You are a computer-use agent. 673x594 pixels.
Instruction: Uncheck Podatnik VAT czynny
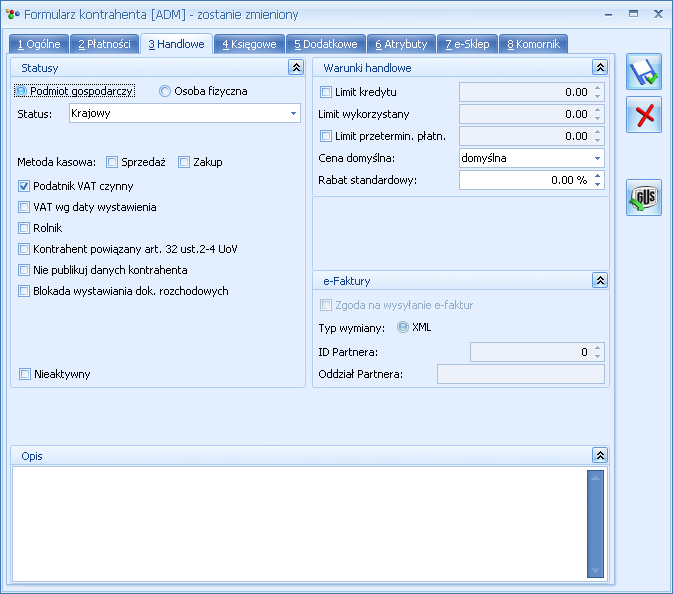tap(24, 186)
